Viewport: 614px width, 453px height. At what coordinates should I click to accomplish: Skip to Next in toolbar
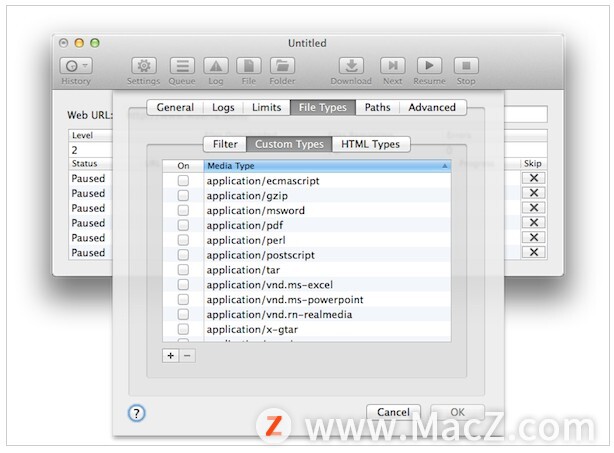[393, 66]
